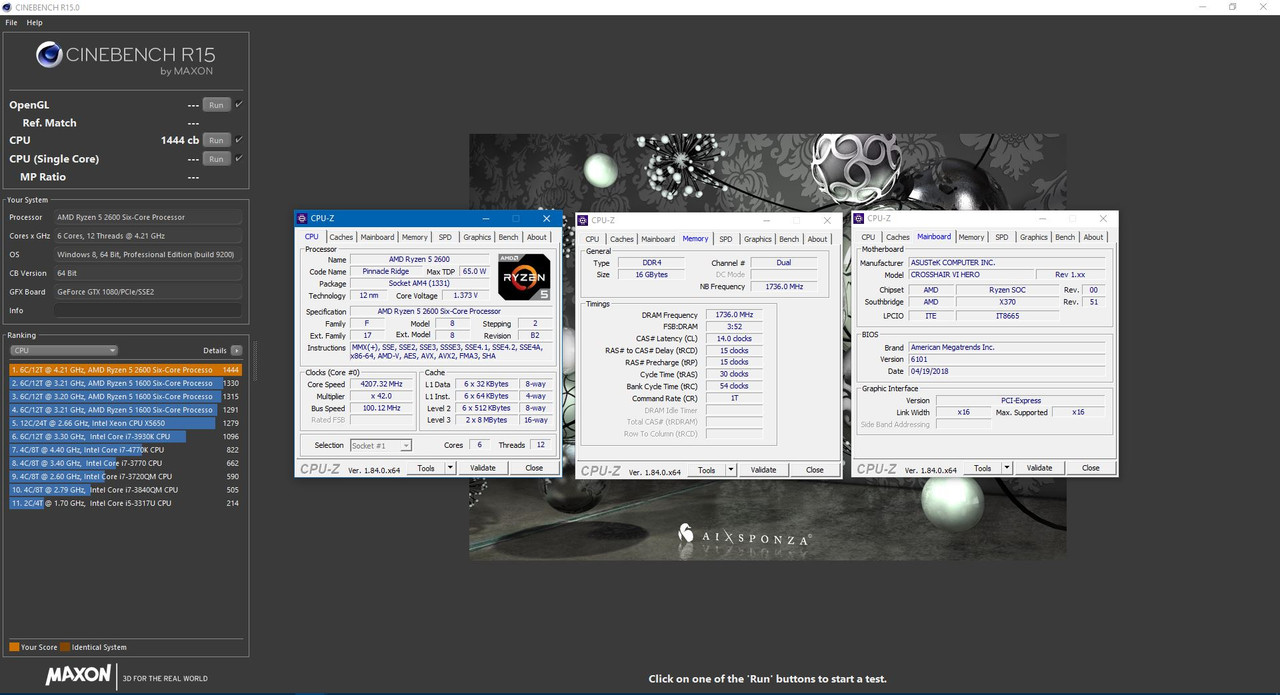Run the CPU Single Core test
The width and height of the screenshot is (1280, 695).
point(215,159)
